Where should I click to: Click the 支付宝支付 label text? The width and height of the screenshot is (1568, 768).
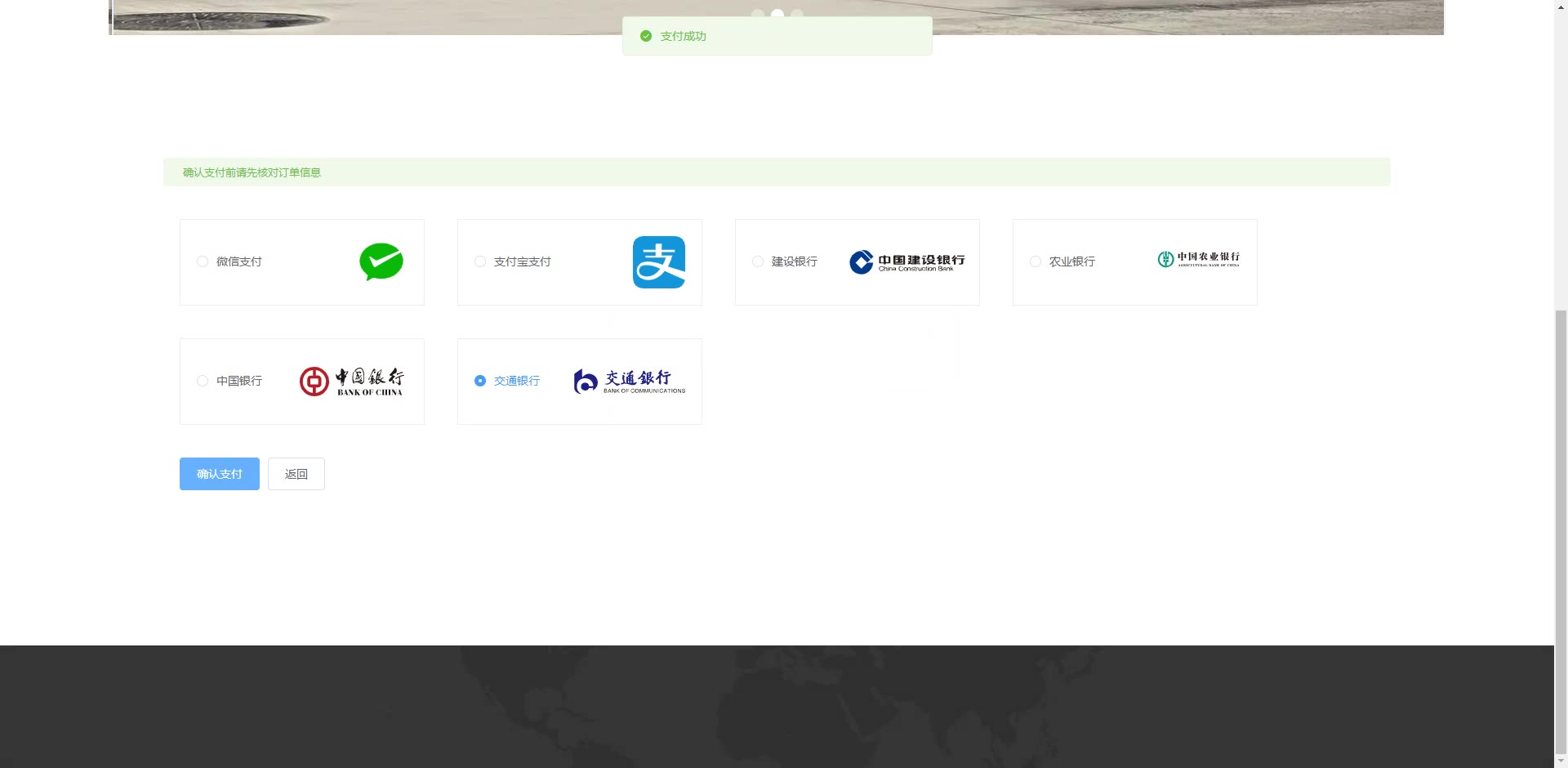[523, 261]
